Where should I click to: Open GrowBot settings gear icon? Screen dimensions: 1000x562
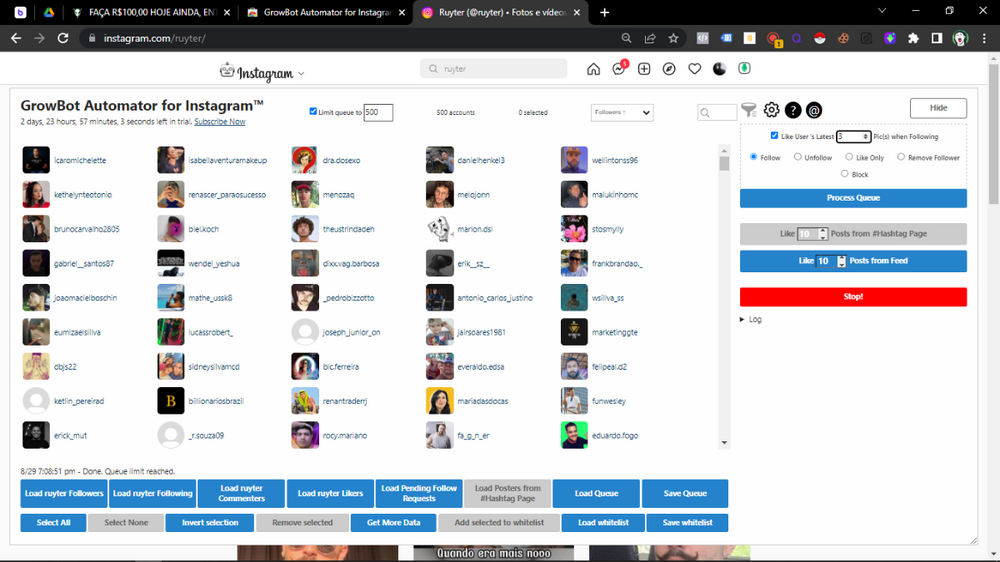(x=771, y=110)
